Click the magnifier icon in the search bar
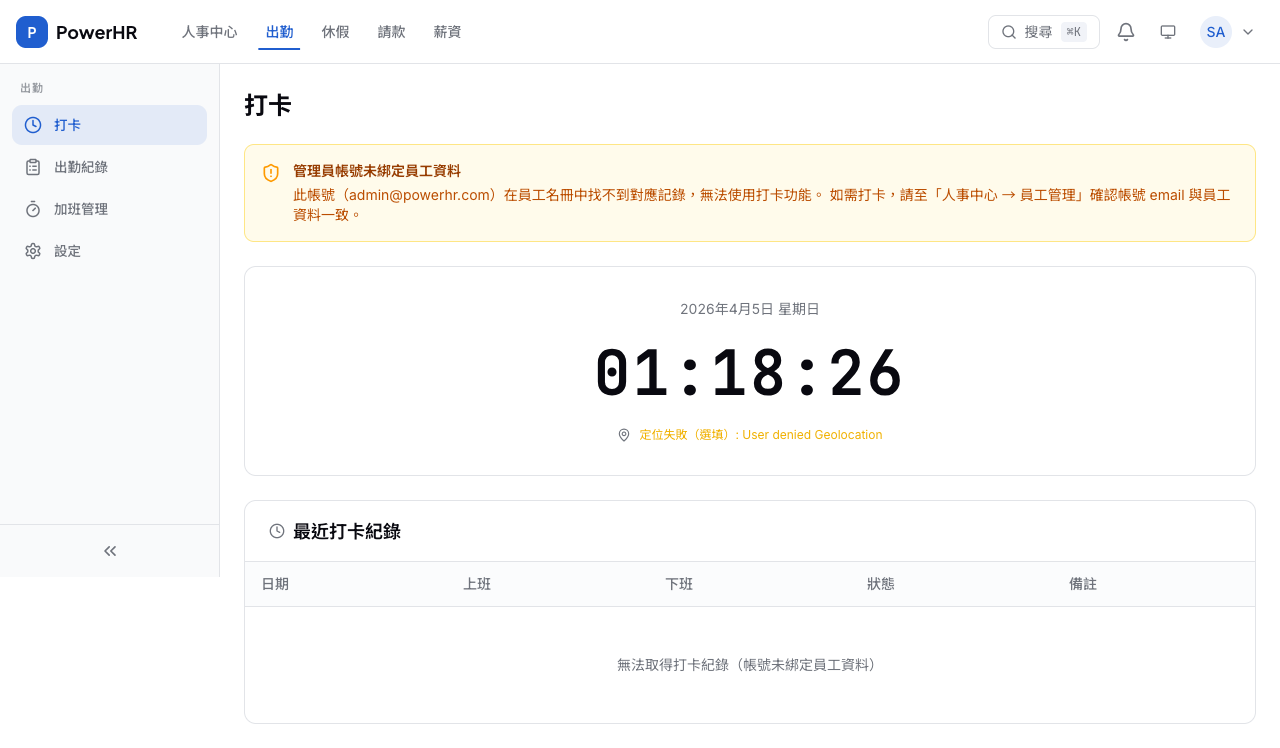 [1009, 31]
